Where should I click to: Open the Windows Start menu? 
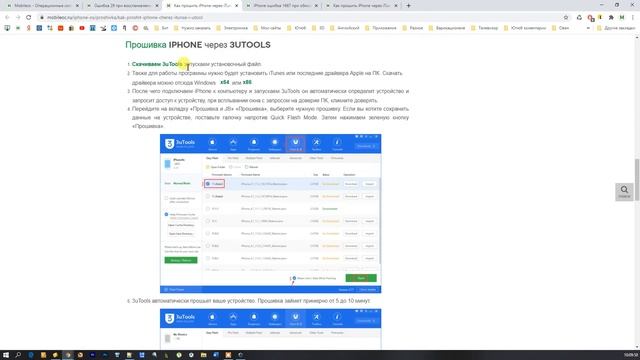coord(6,355)
